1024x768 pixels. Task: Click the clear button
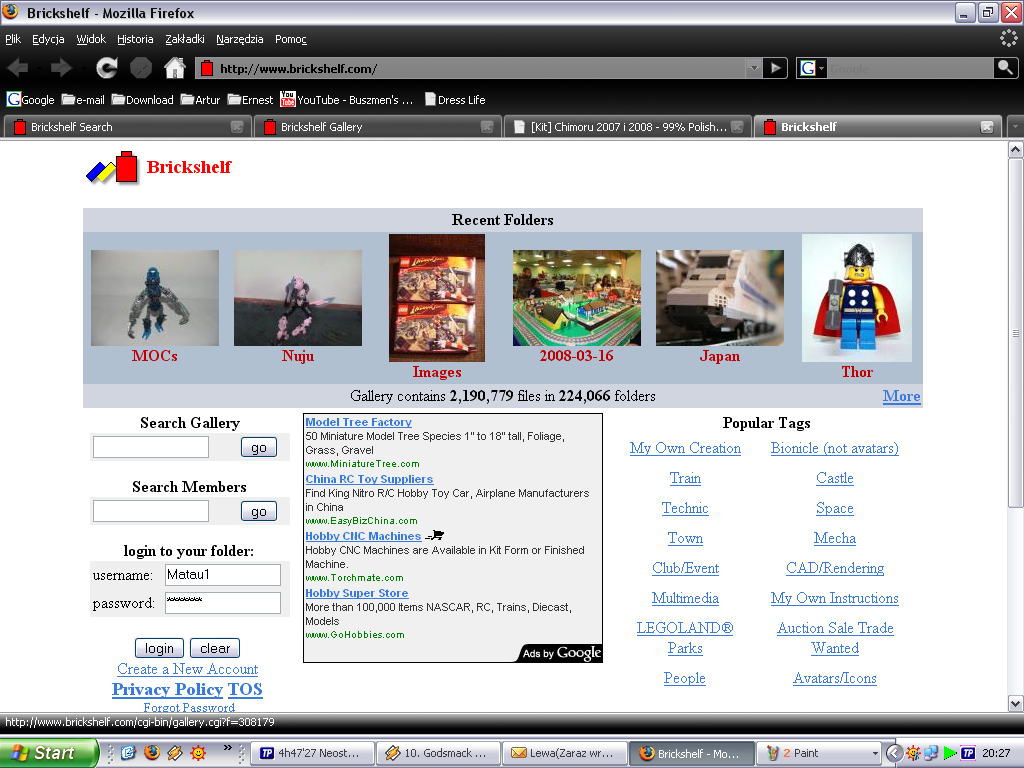pos(215,648)
